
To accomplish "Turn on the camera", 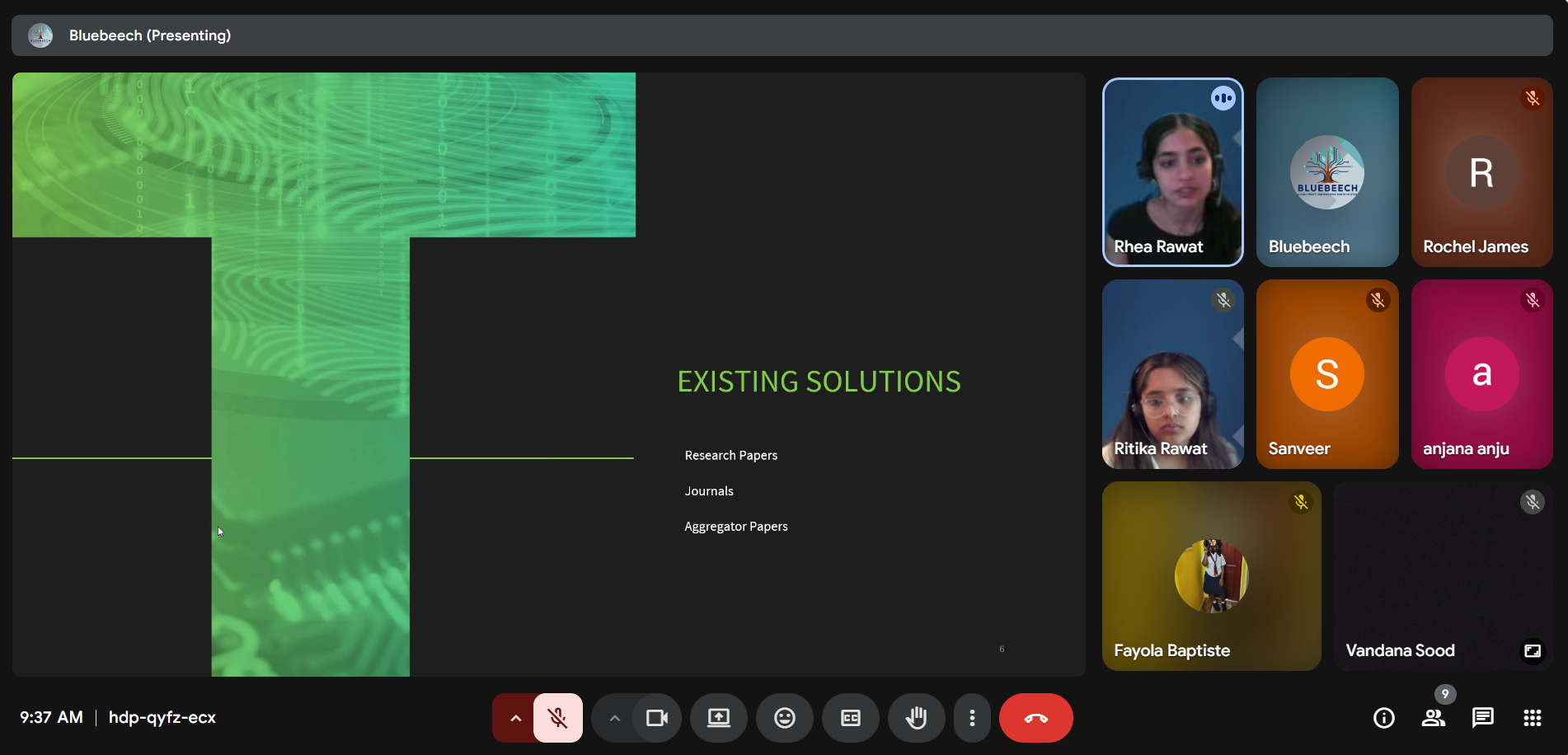I will tap(657, 718).
